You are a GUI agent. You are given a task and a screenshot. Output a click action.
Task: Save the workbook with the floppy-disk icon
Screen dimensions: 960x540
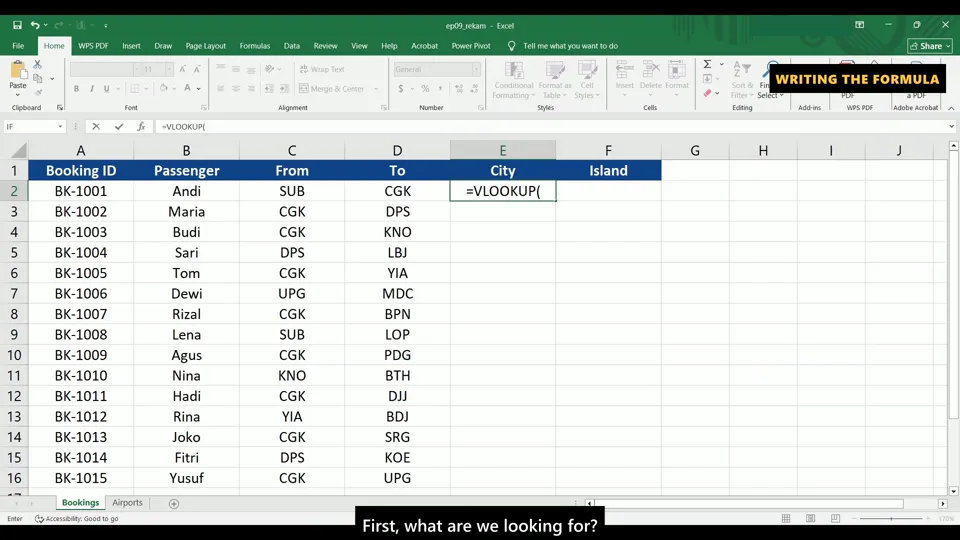coord(17,25)
